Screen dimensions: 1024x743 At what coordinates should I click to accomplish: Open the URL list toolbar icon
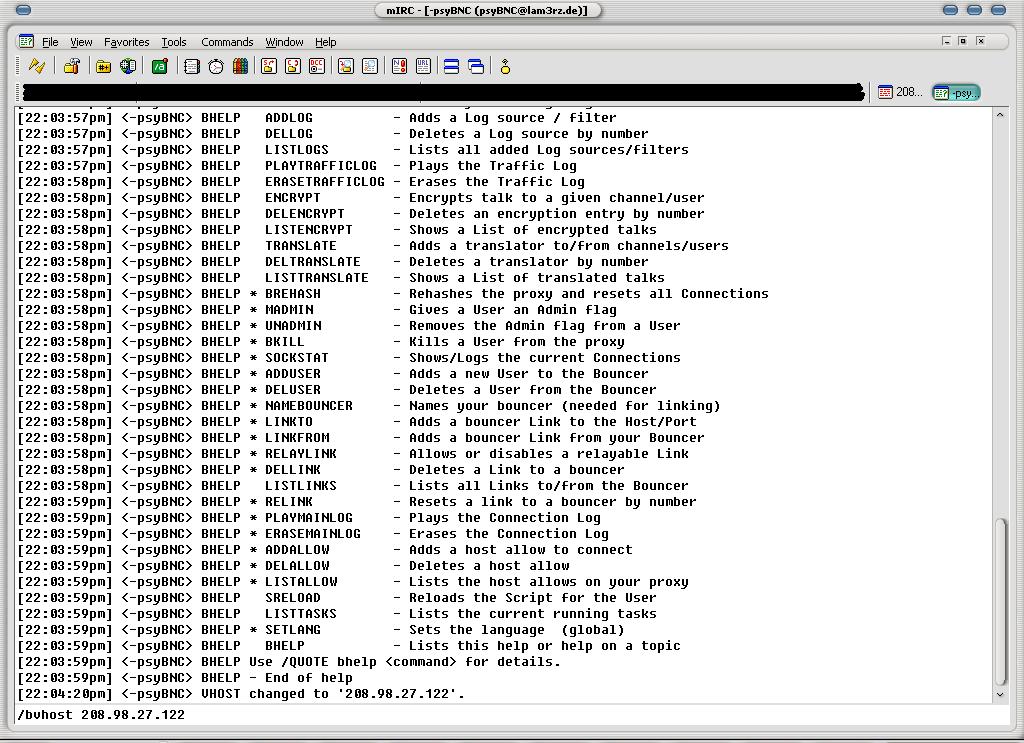pos(423,66)
